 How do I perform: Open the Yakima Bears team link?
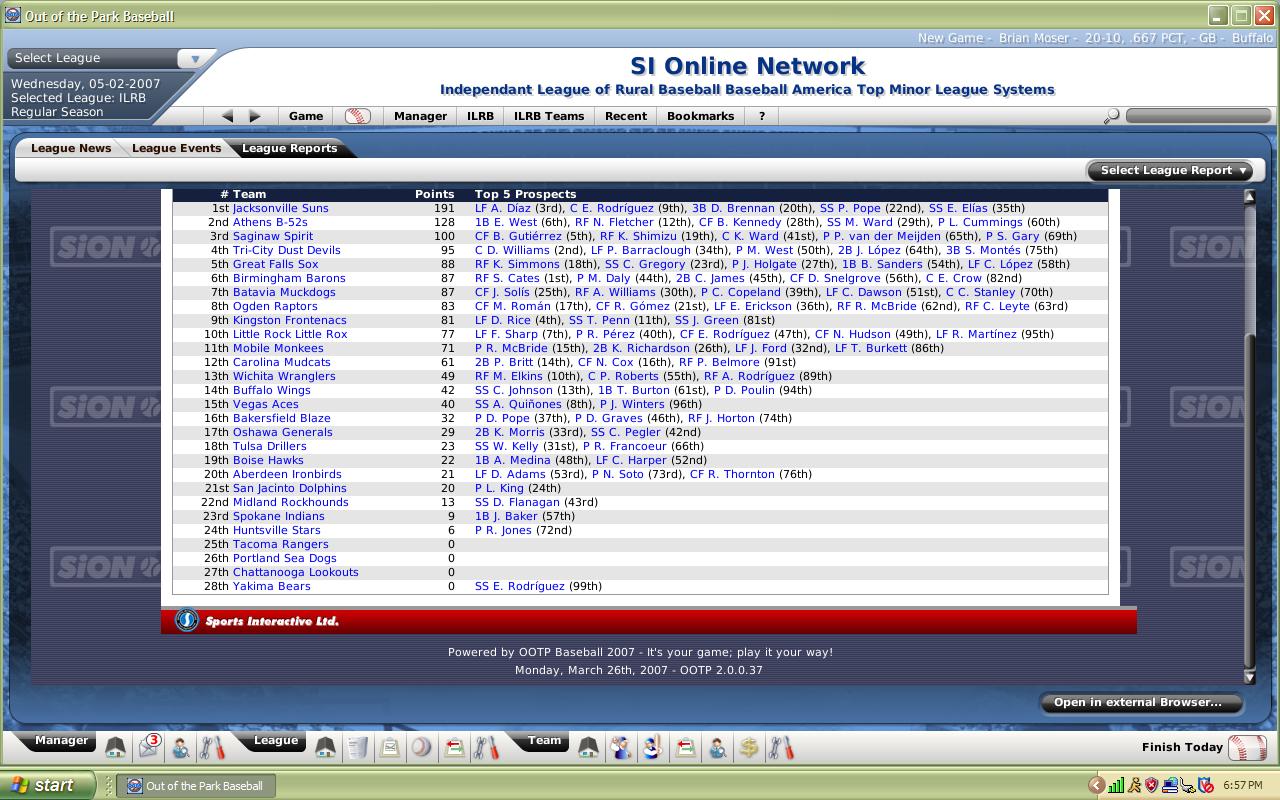tap(271, 586)
